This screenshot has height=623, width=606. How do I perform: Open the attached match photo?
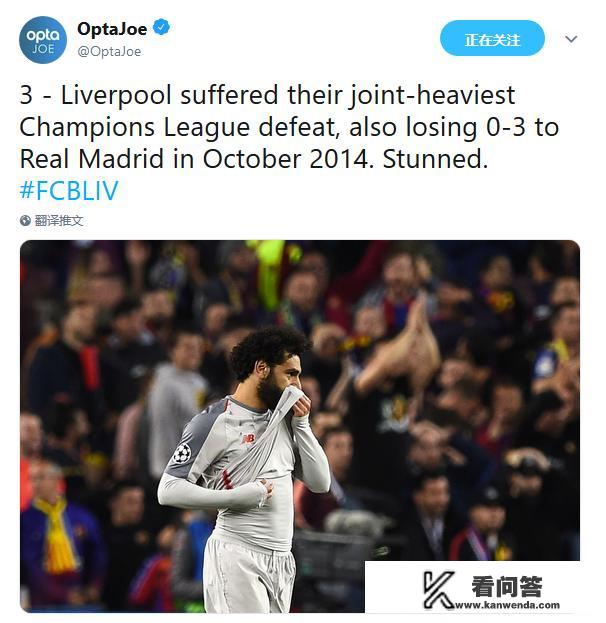pyautogui.click(x=300, y=426)
